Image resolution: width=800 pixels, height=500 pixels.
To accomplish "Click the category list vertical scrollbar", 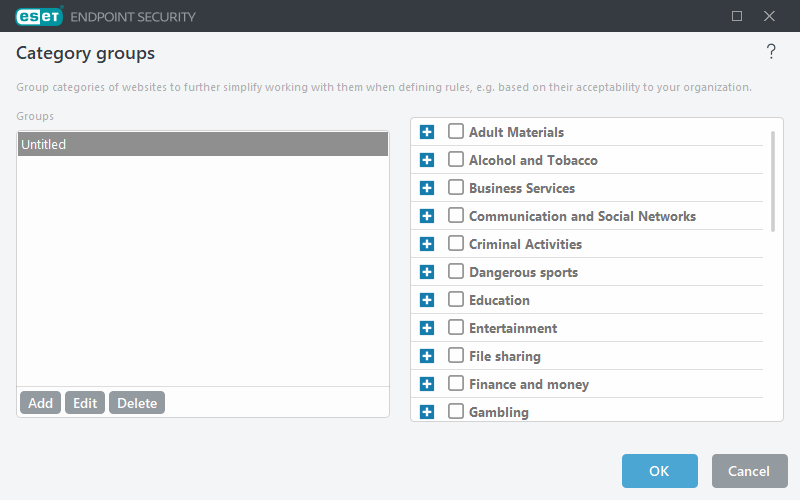I will (772, 180).
